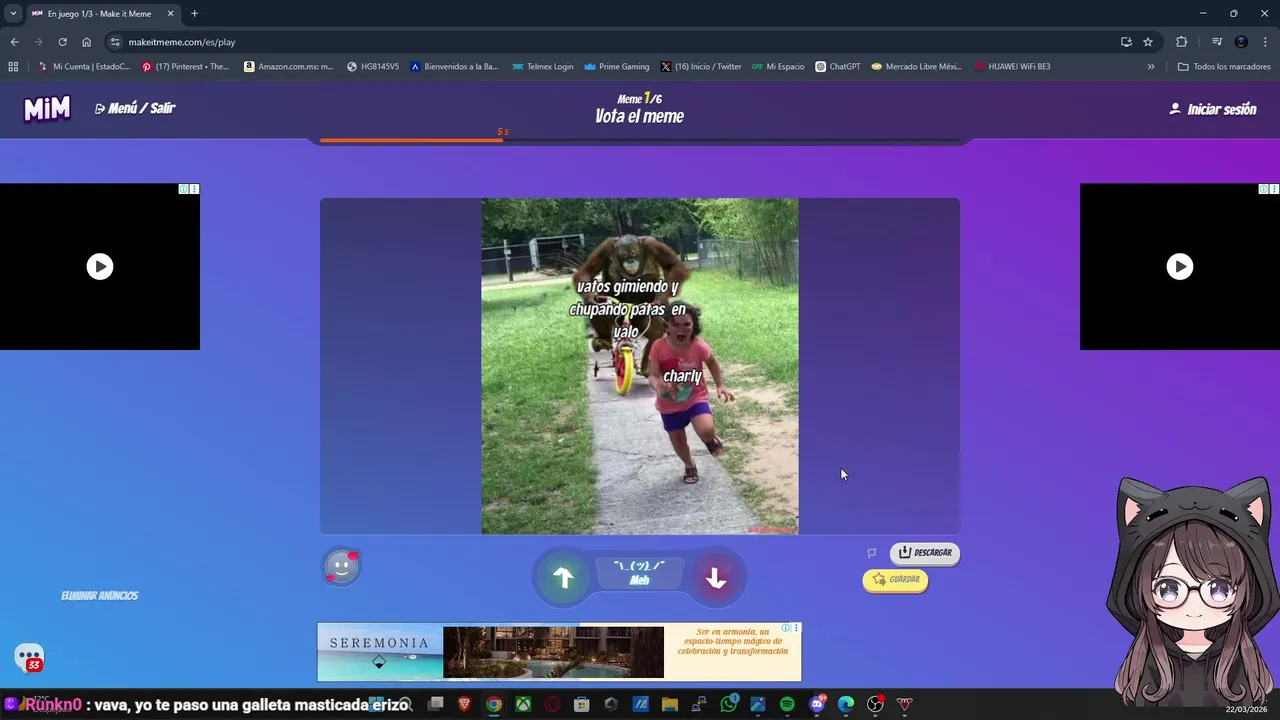Open the Extensions puzzle icon
This screenshot has width=1280, height=720.
click(1181, 42)
